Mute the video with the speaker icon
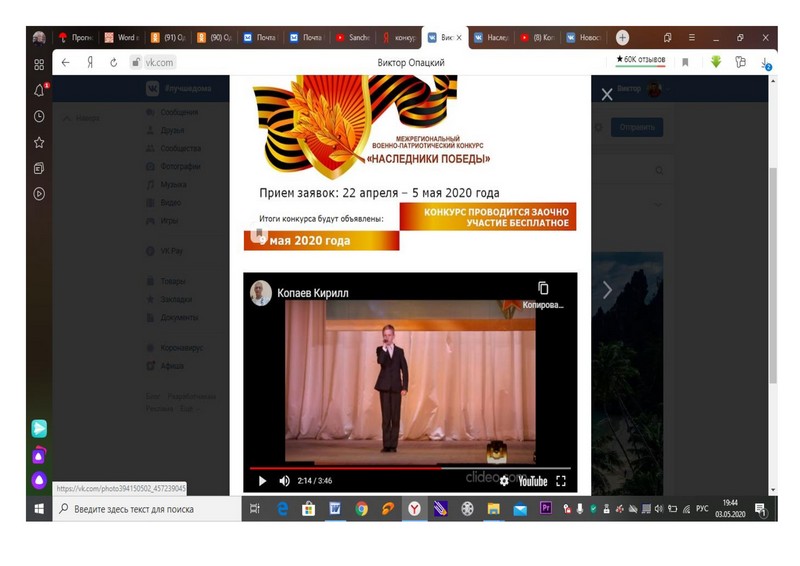The image size is (800, 566). click(284, 481)
